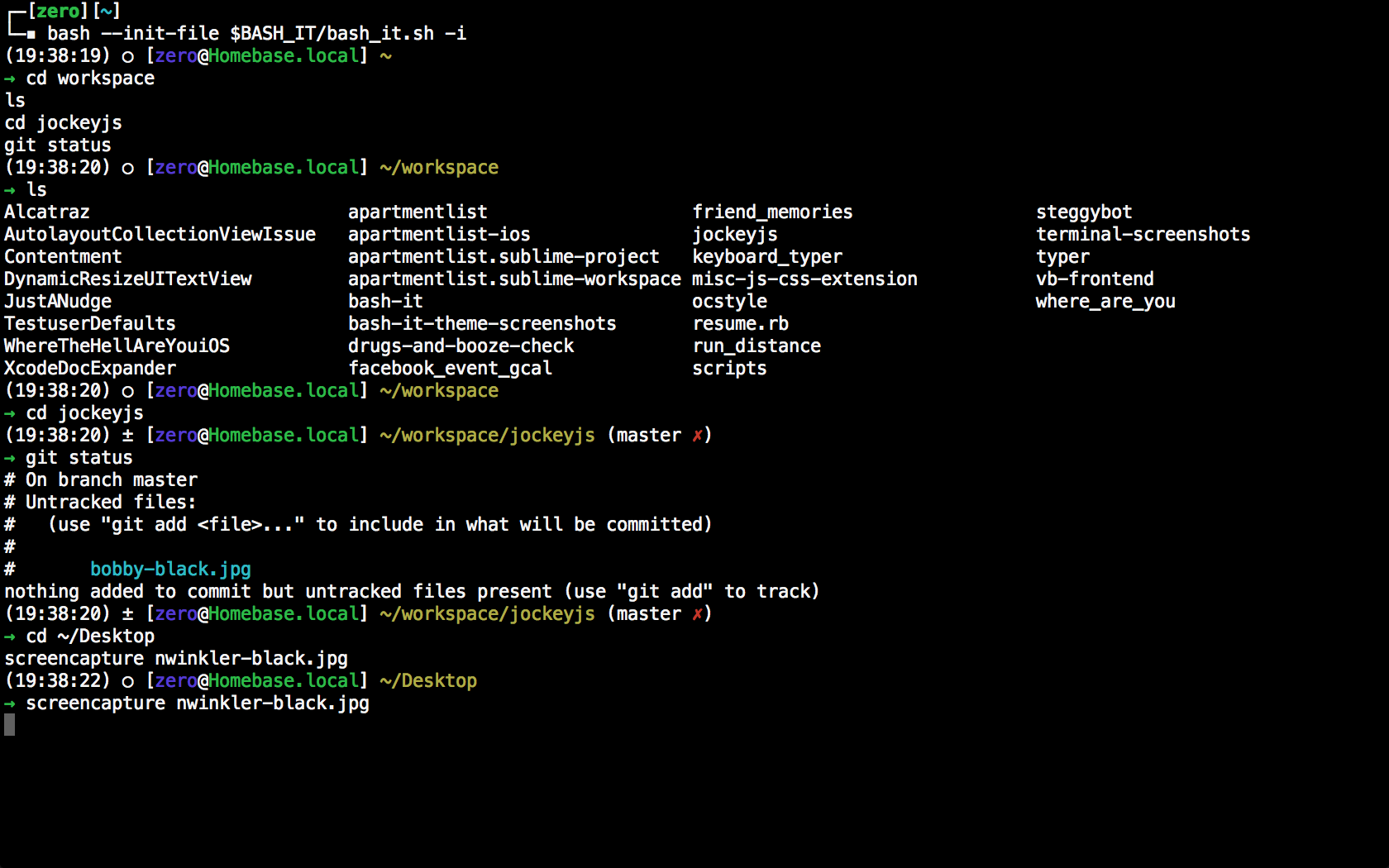The height and width of the screenshot is (868, 1389).
Task: Click the $BASH_IT/bash_it.sh path in the top command
Action: 332,34
